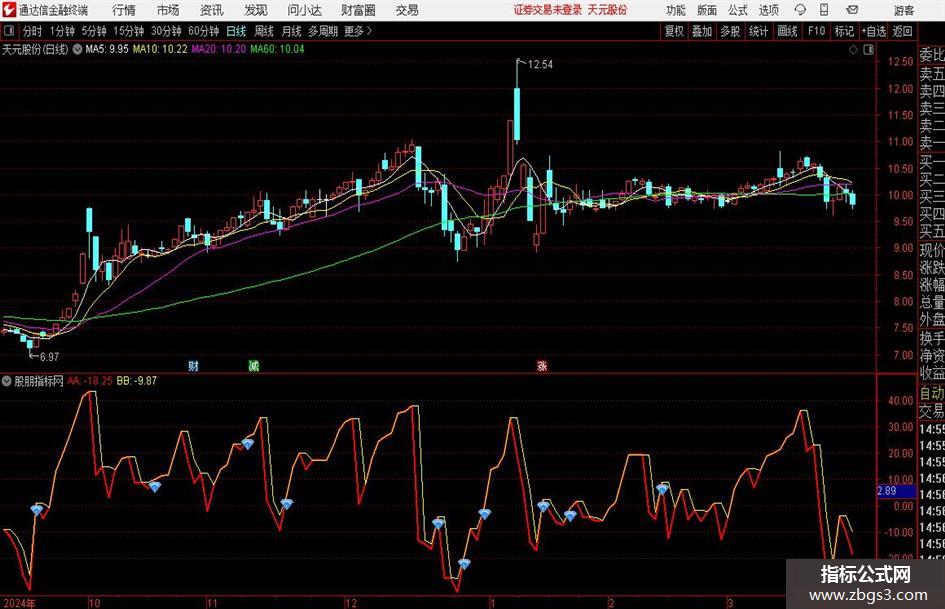Switch to 30分钟 period tab
945x609 pixels.
tap(166, 31)
